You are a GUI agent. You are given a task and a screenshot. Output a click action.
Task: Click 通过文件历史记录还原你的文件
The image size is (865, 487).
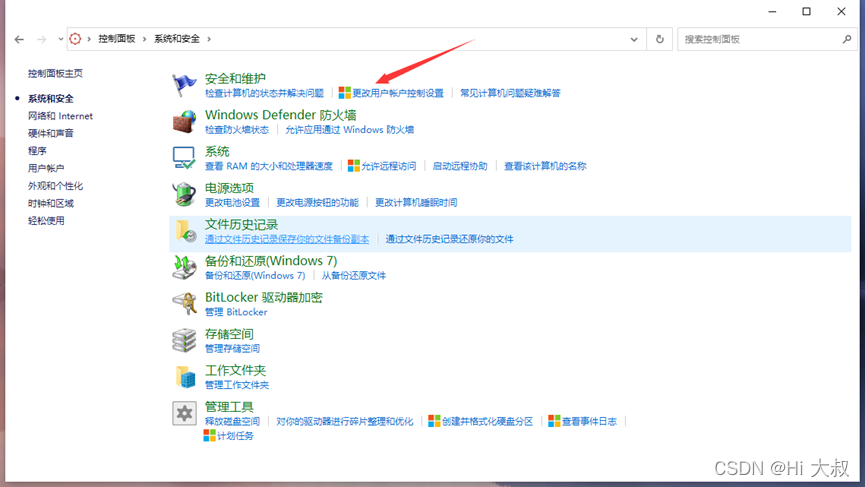coord(449,239)
